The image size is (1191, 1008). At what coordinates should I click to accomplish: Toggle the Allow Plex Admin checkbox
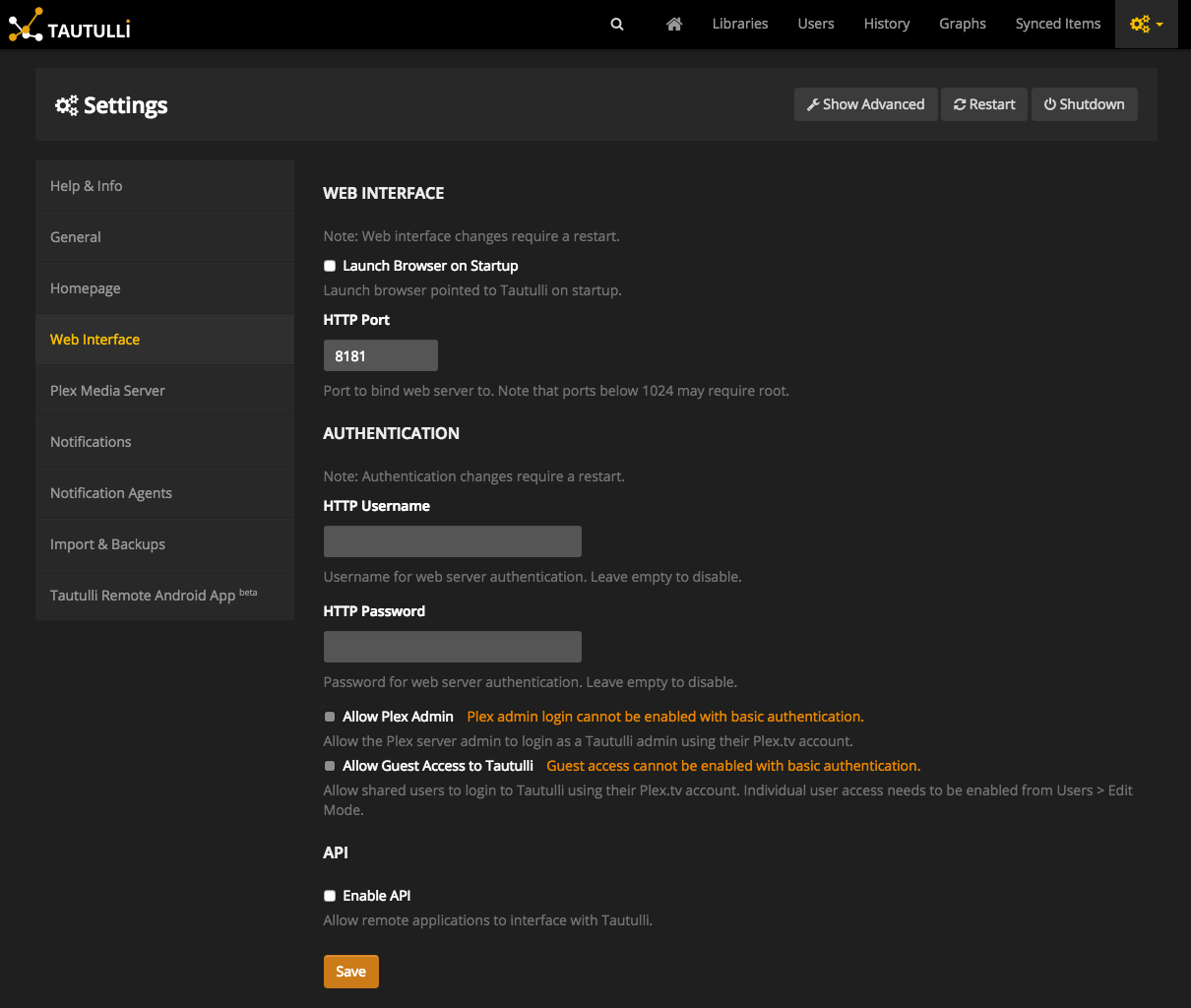pyautogui.click(x=330, y=717)
